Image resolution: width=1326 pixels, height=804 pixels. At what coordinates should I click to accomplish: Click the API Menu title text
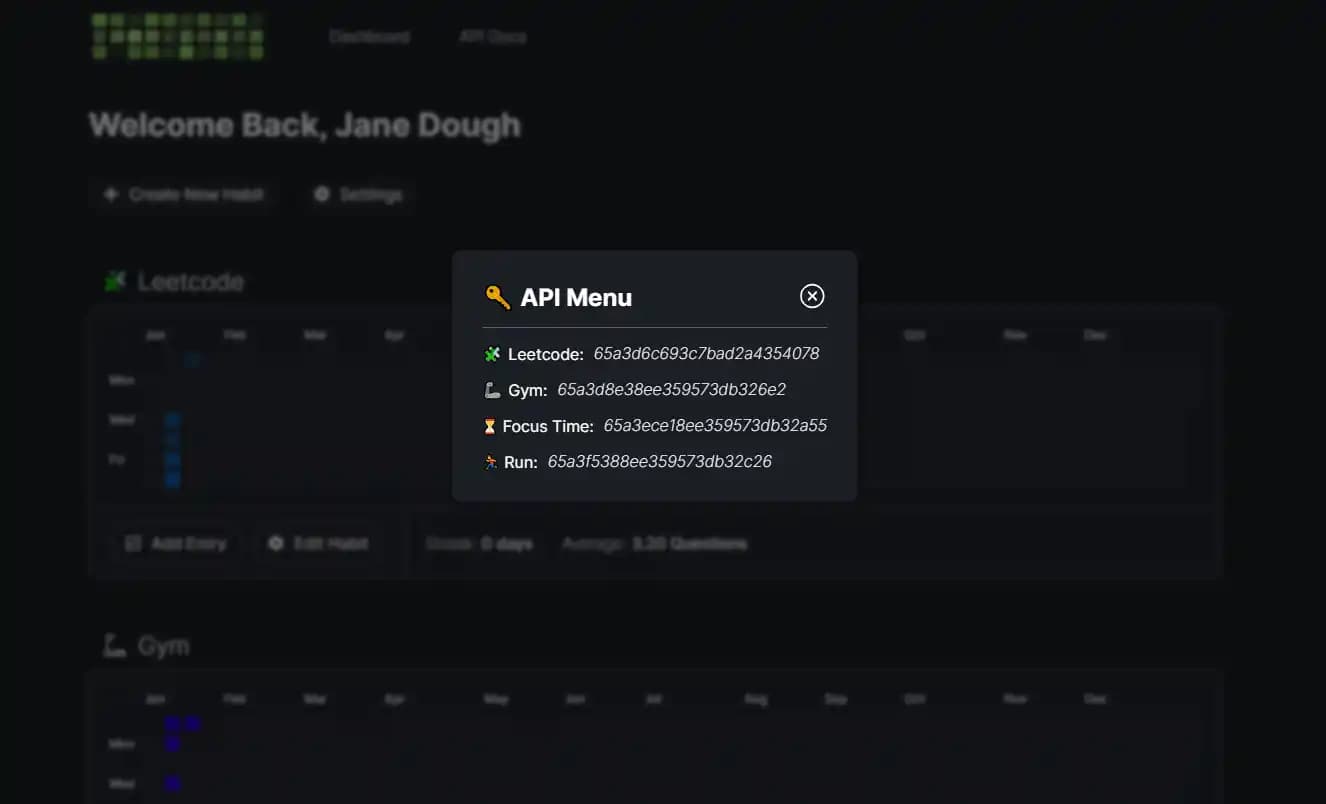pyautogui.click(x=576, y=297)
